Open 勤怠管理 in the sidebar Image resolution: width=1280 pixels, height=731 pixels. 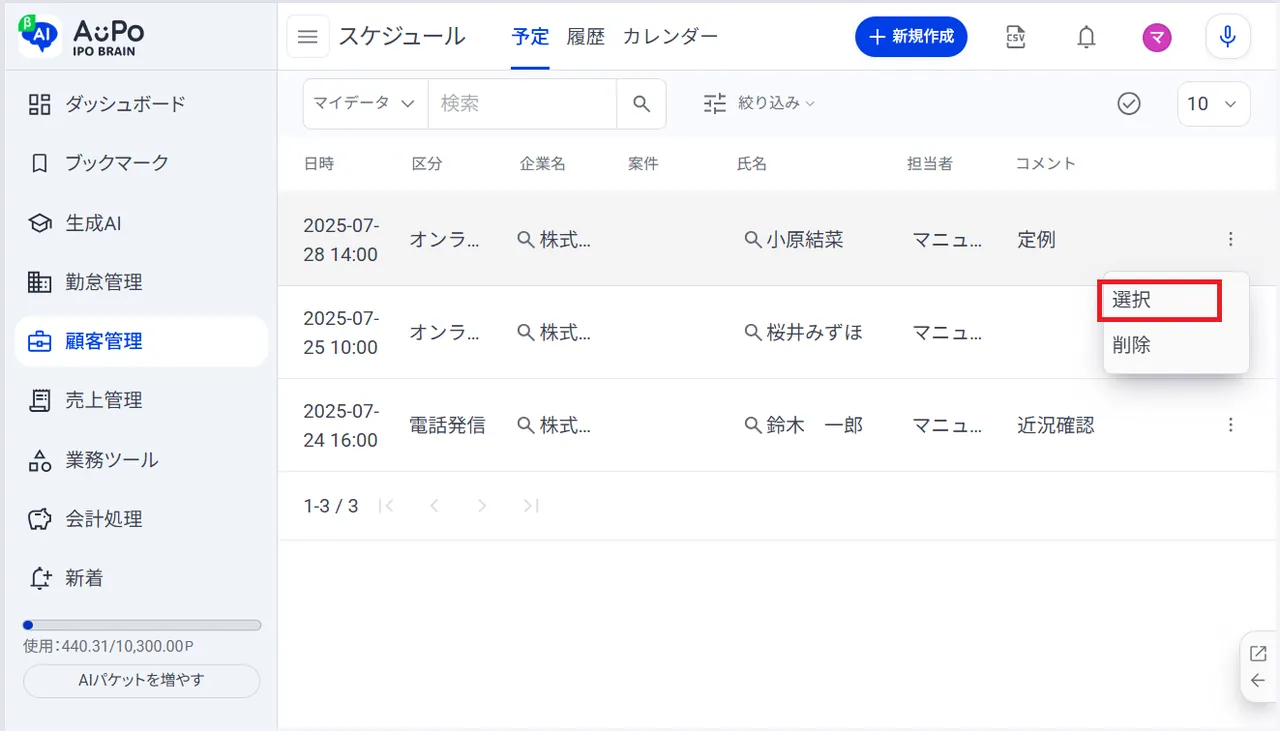[x=141, y=282]
